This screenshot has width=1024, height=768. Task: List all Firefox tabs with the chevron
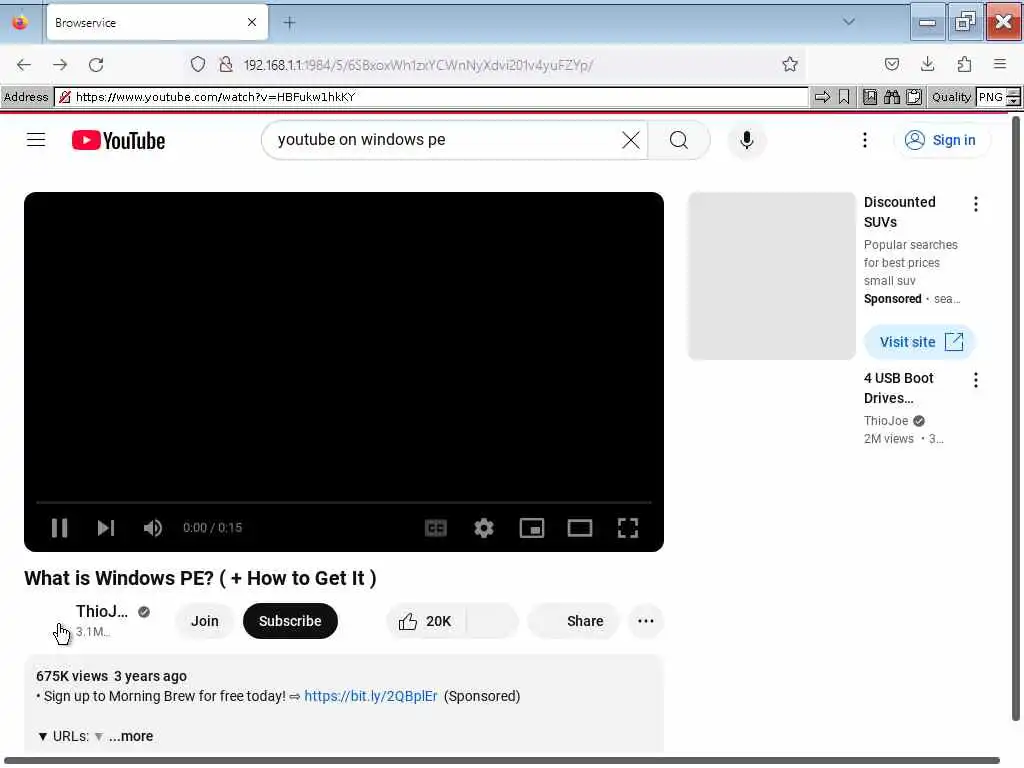[848, 22]
